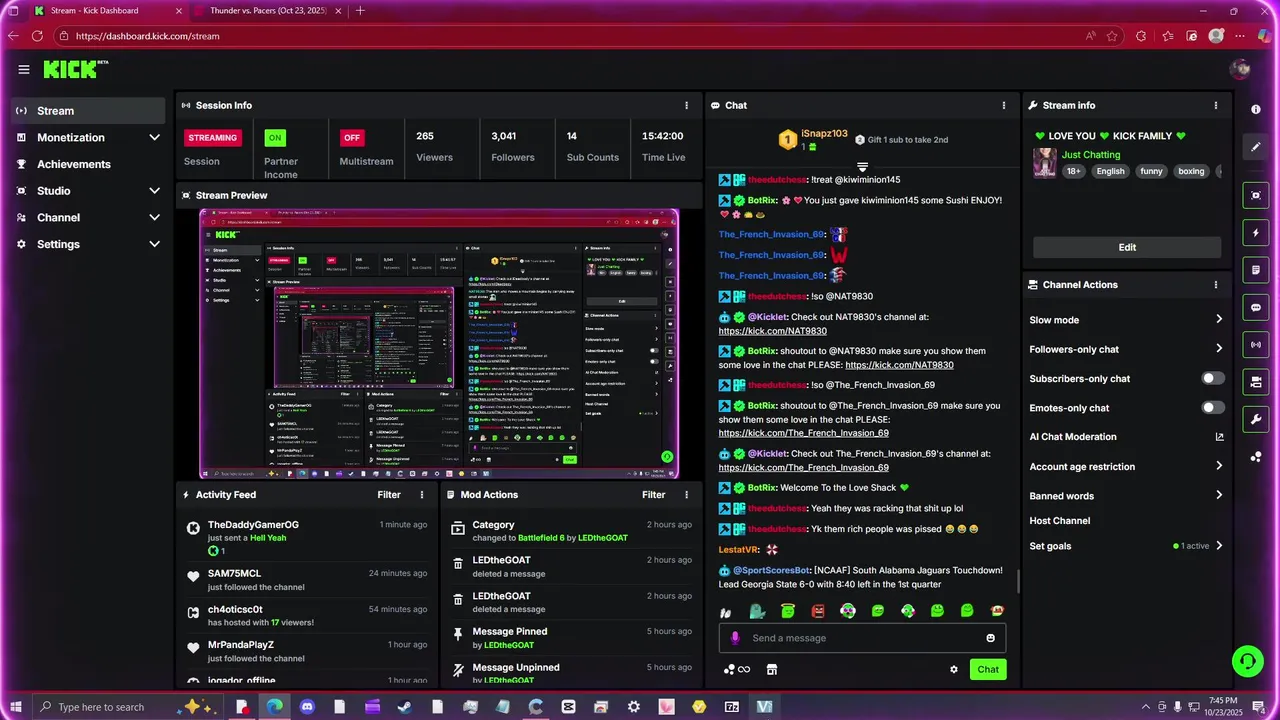
Task: Select Stream in the left sidebar
Action: [x=88, y=111]
